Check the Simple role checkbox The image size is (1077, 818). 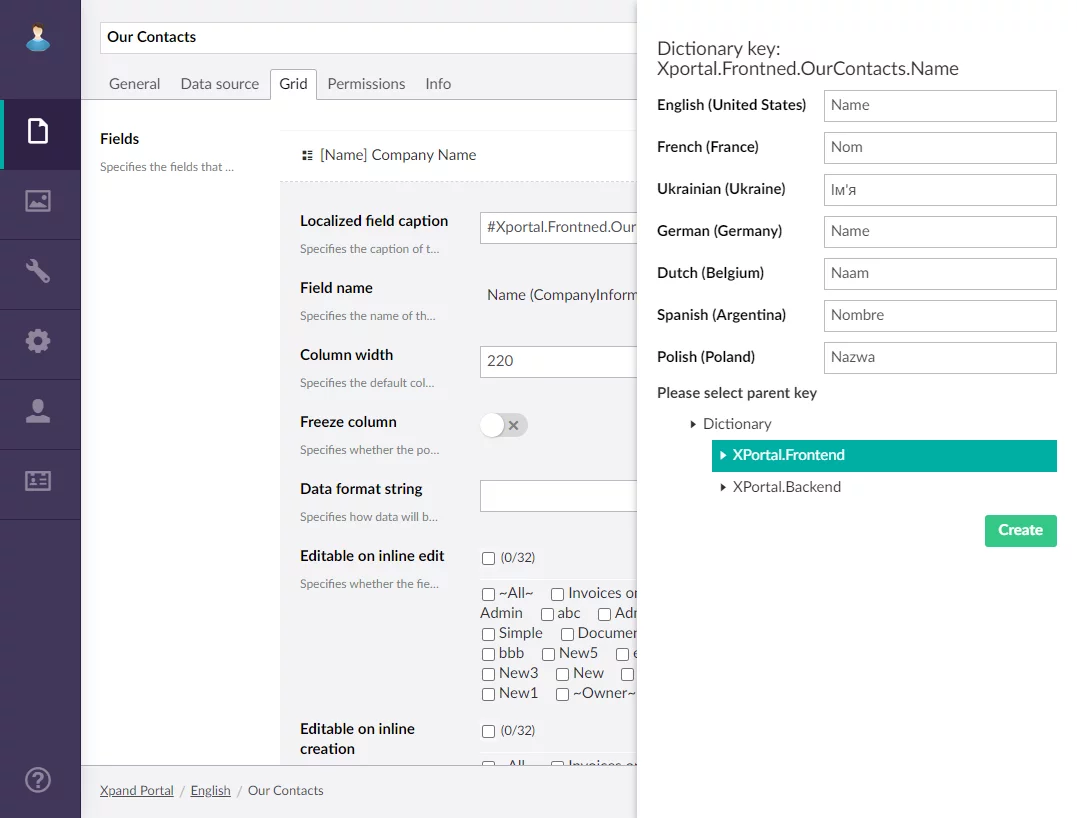pos(488,634)
